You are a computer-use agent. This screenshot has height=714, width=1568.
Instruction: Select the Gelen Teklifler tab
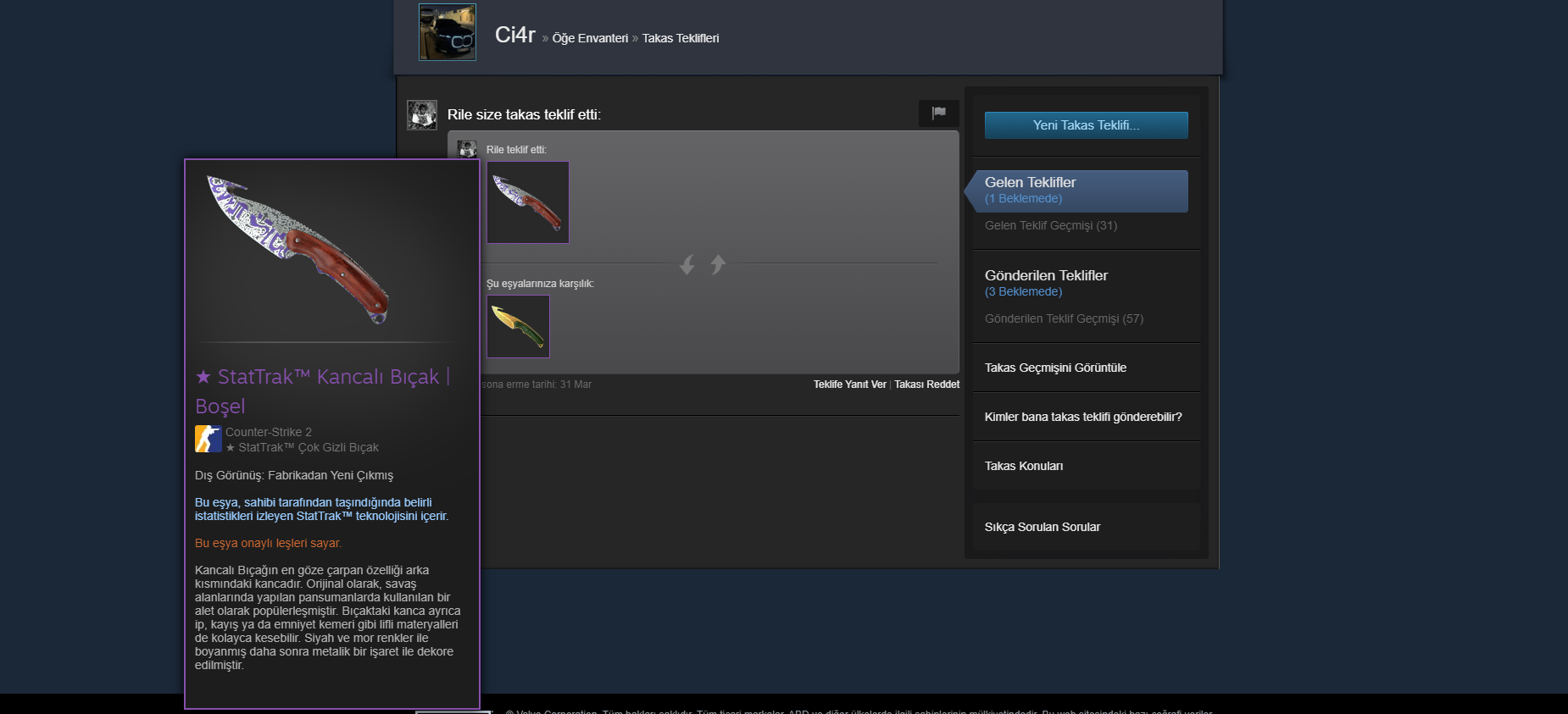[1081, 191]
